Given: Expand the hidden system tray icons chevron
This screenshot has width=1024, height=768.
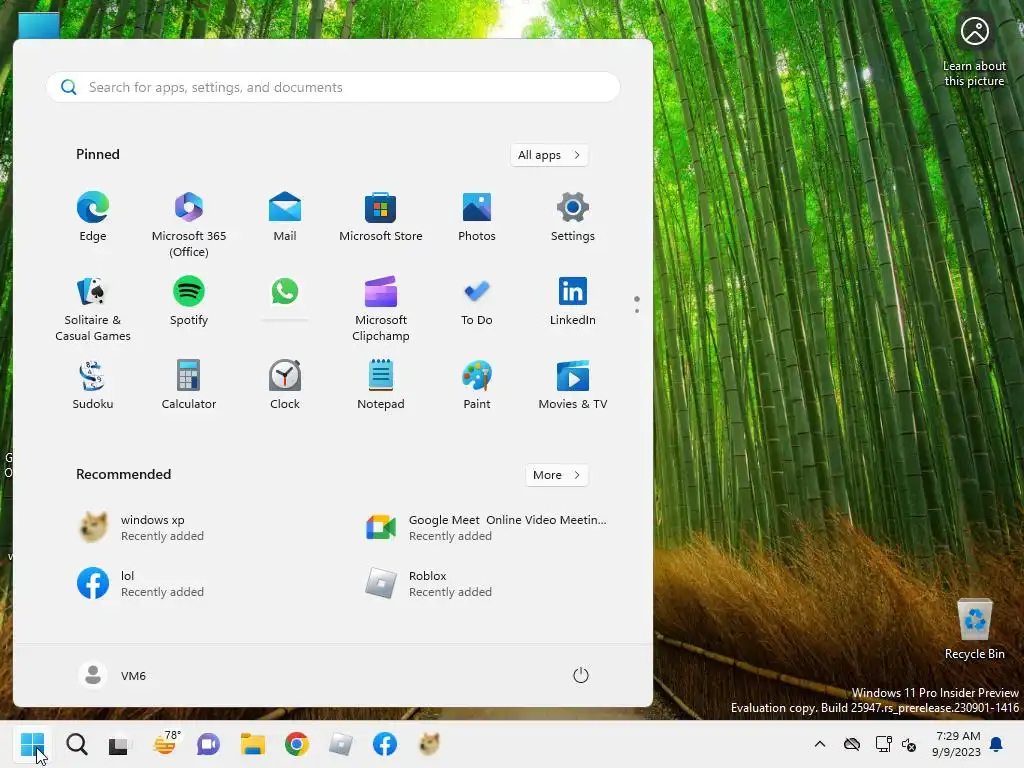Looking at the screenshot, I should click(x=820, y=744).
